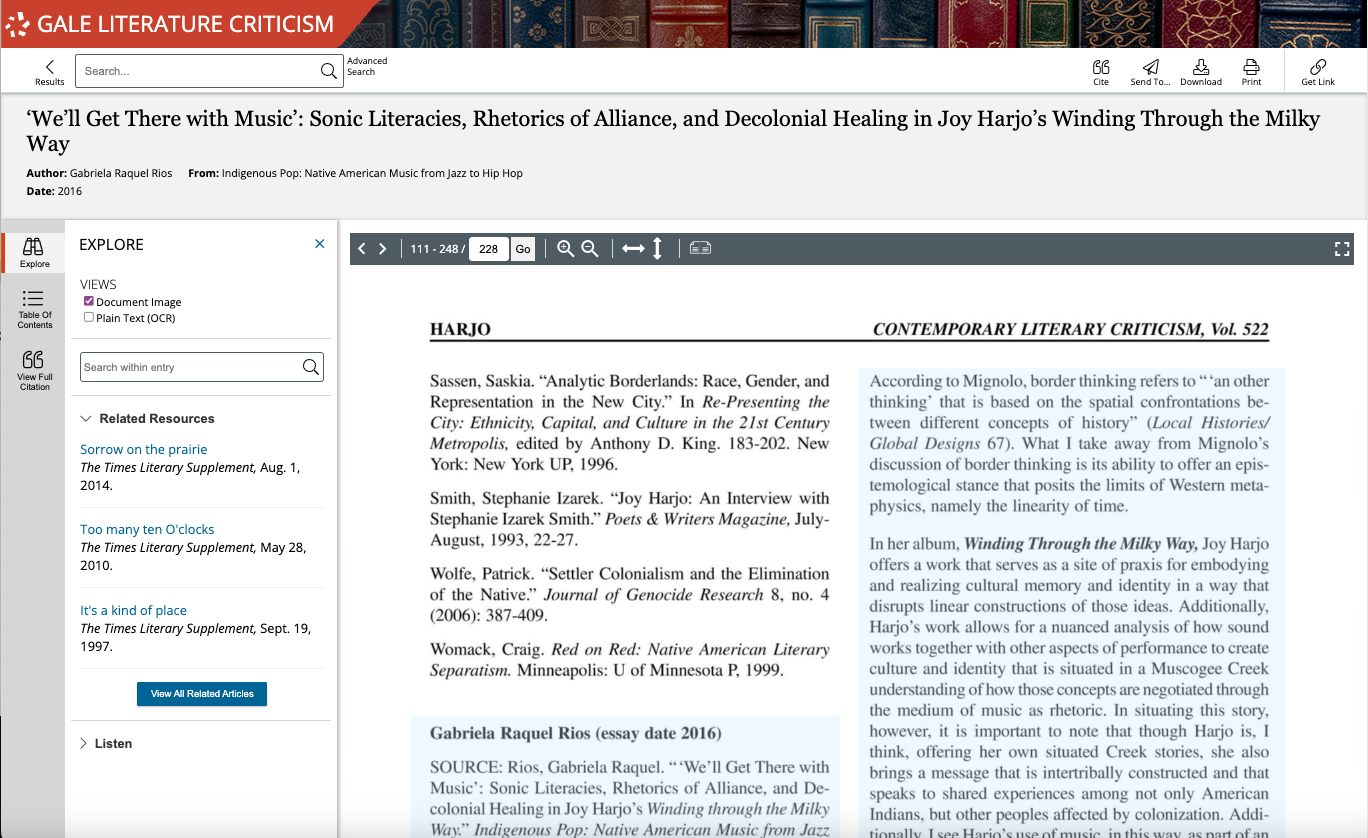Close the Explore panel
This screenshot has width=1368, height=838.
pyautogui.click(x=320, y=244)
